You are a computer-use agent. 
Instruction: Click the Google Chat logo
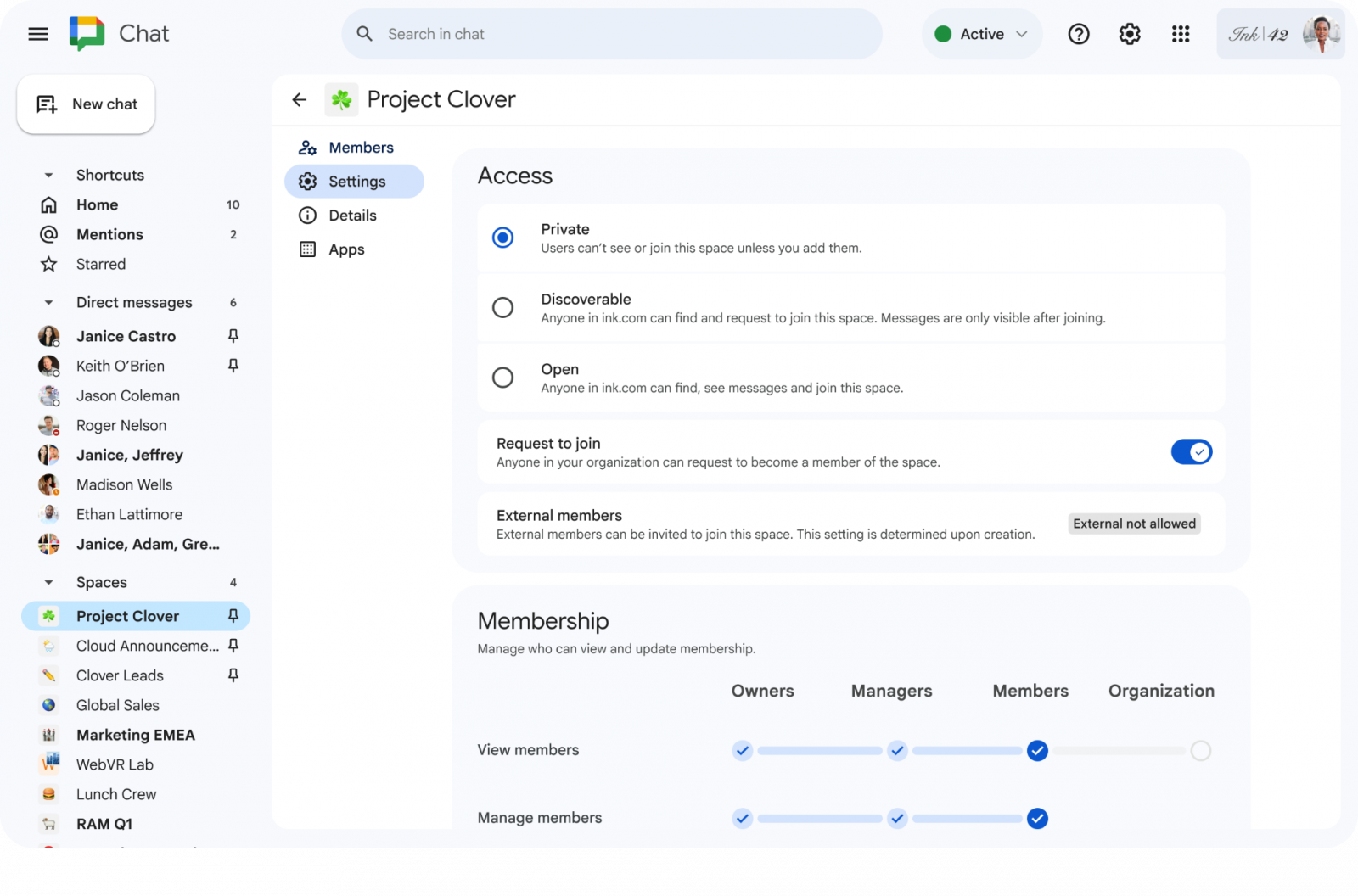point(87,34)
